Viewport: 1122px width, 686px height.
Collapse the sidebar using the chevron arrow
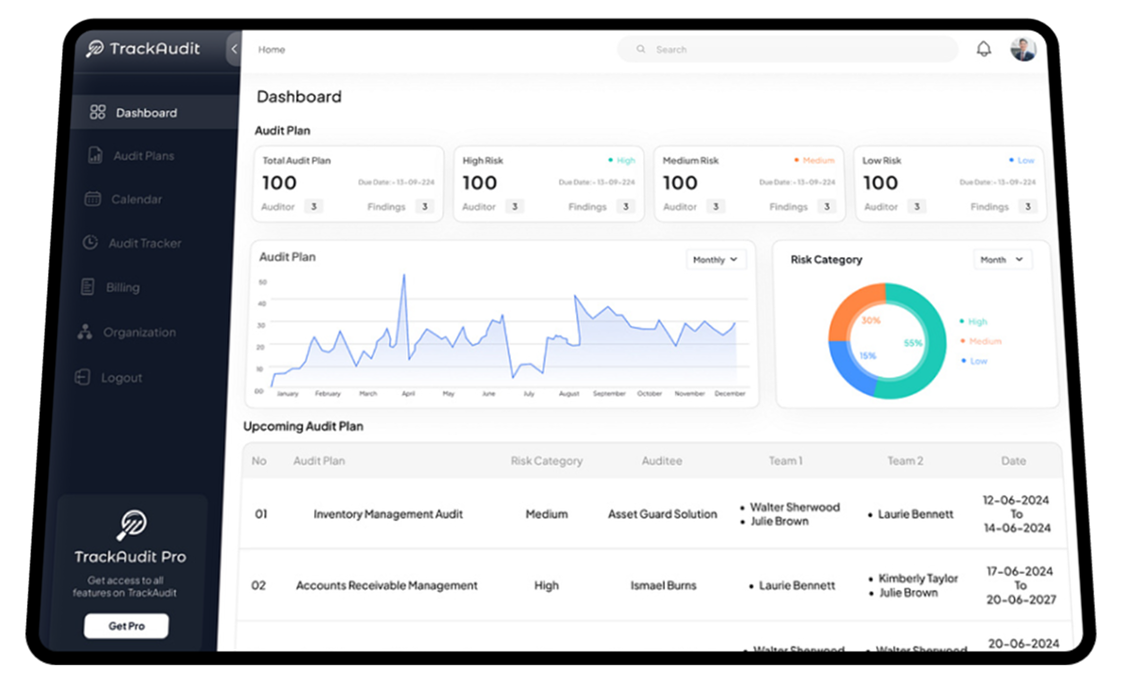(x=234, y=49)
